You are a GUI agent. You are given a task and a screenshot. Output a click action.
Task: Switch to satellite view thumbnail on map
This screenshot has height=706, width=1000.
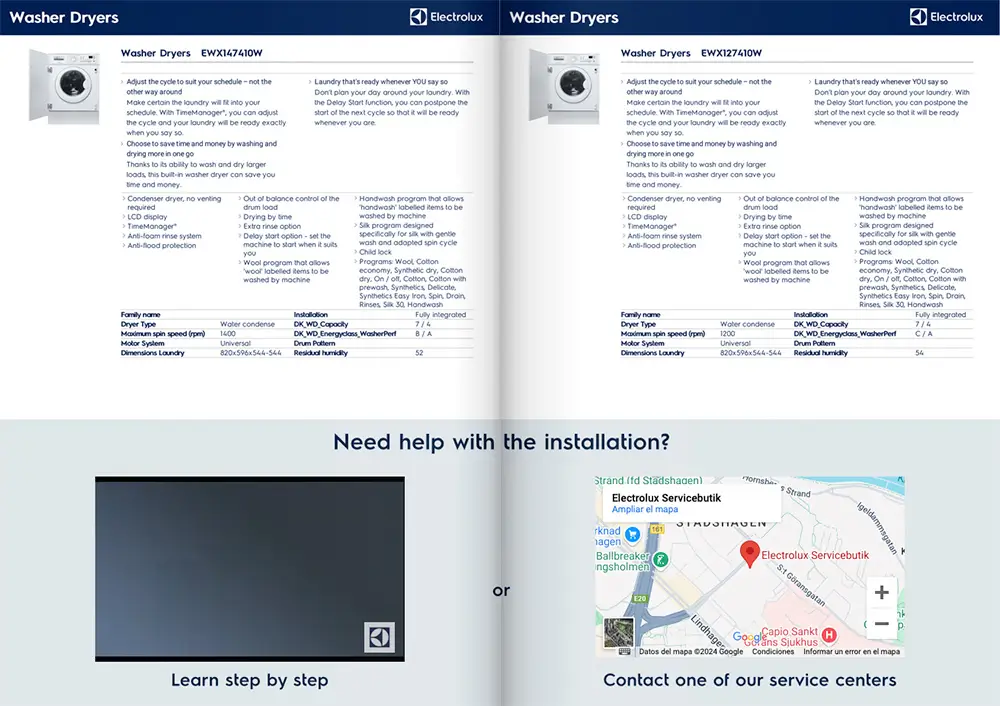(x=619, y=632)
